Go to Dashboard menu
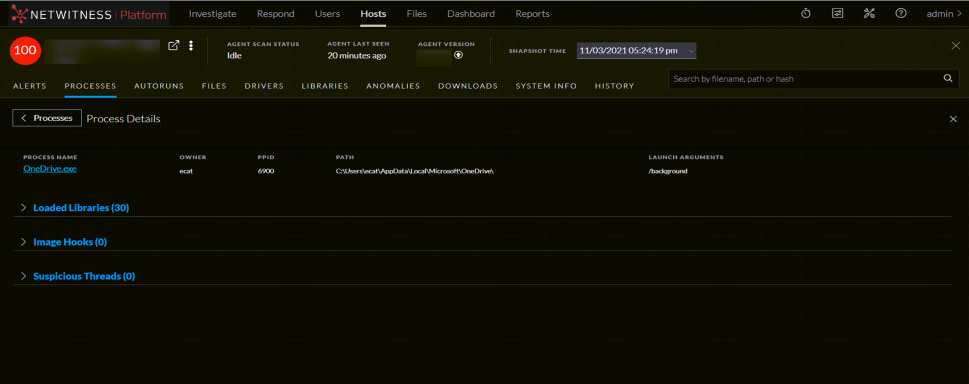The image size is (969, 384). 471,14
